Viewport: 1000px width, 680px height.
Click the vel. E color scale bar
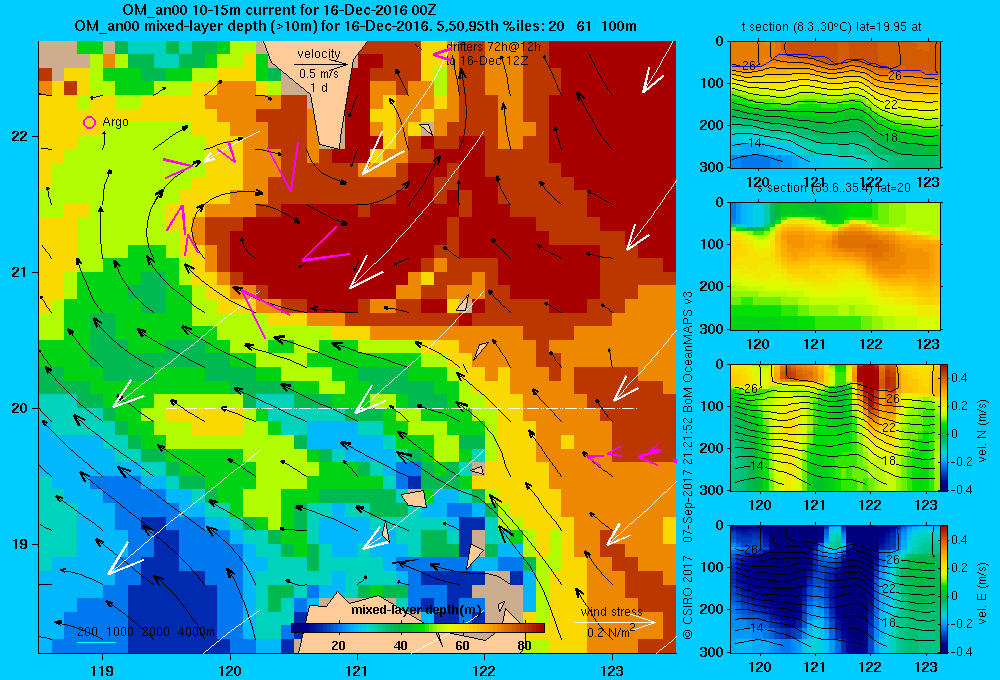coord(945,589)
